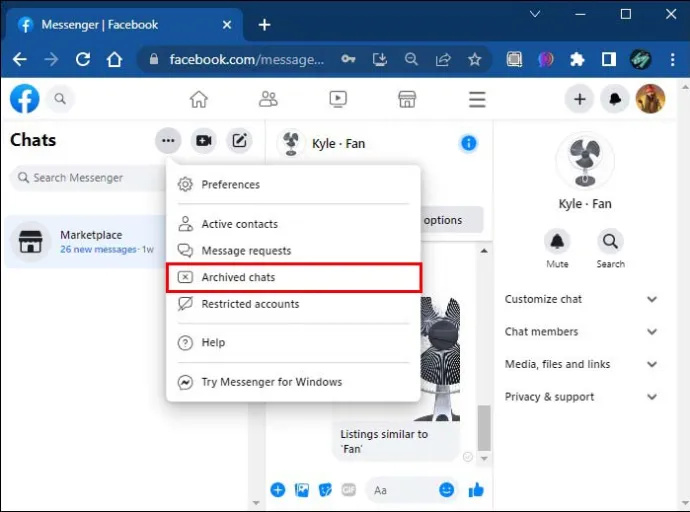Viewport: 690px width, 512px height.
Task: Expand Media, files and links section
Action: click(581, 364)
